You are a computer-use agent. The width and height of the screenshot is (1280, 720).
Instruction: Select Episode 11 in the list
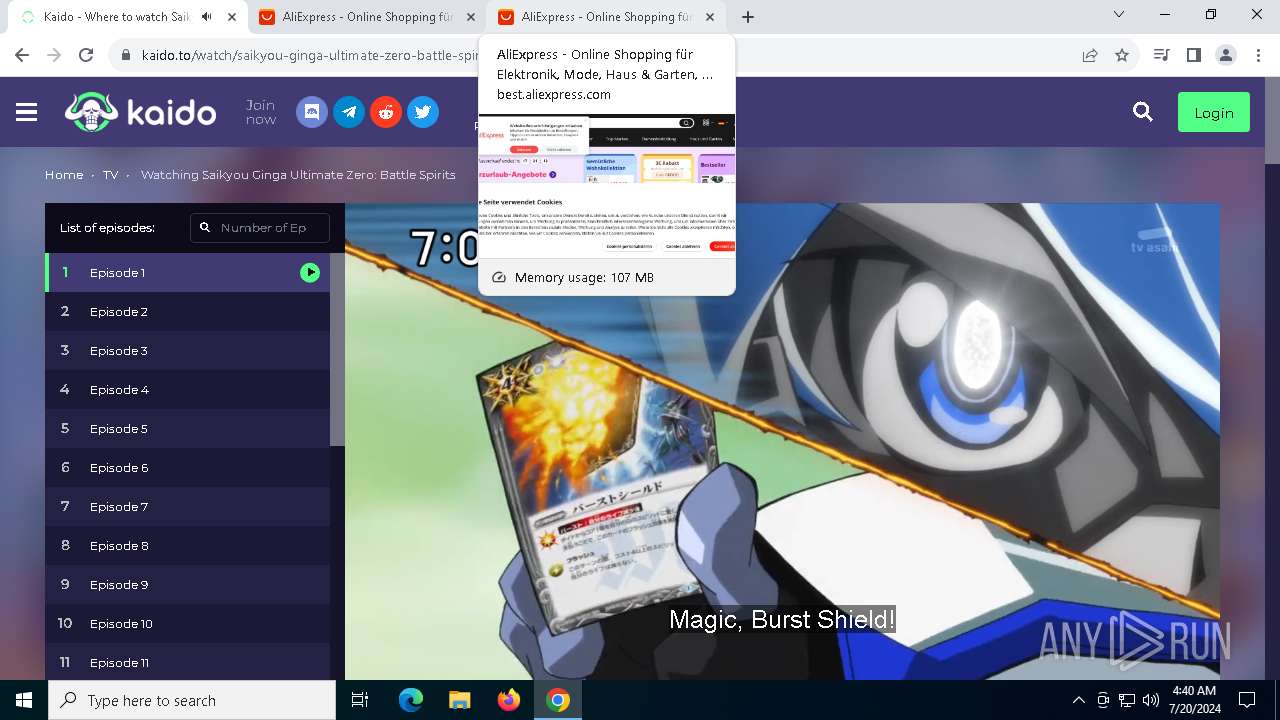(x=187, y=662)
